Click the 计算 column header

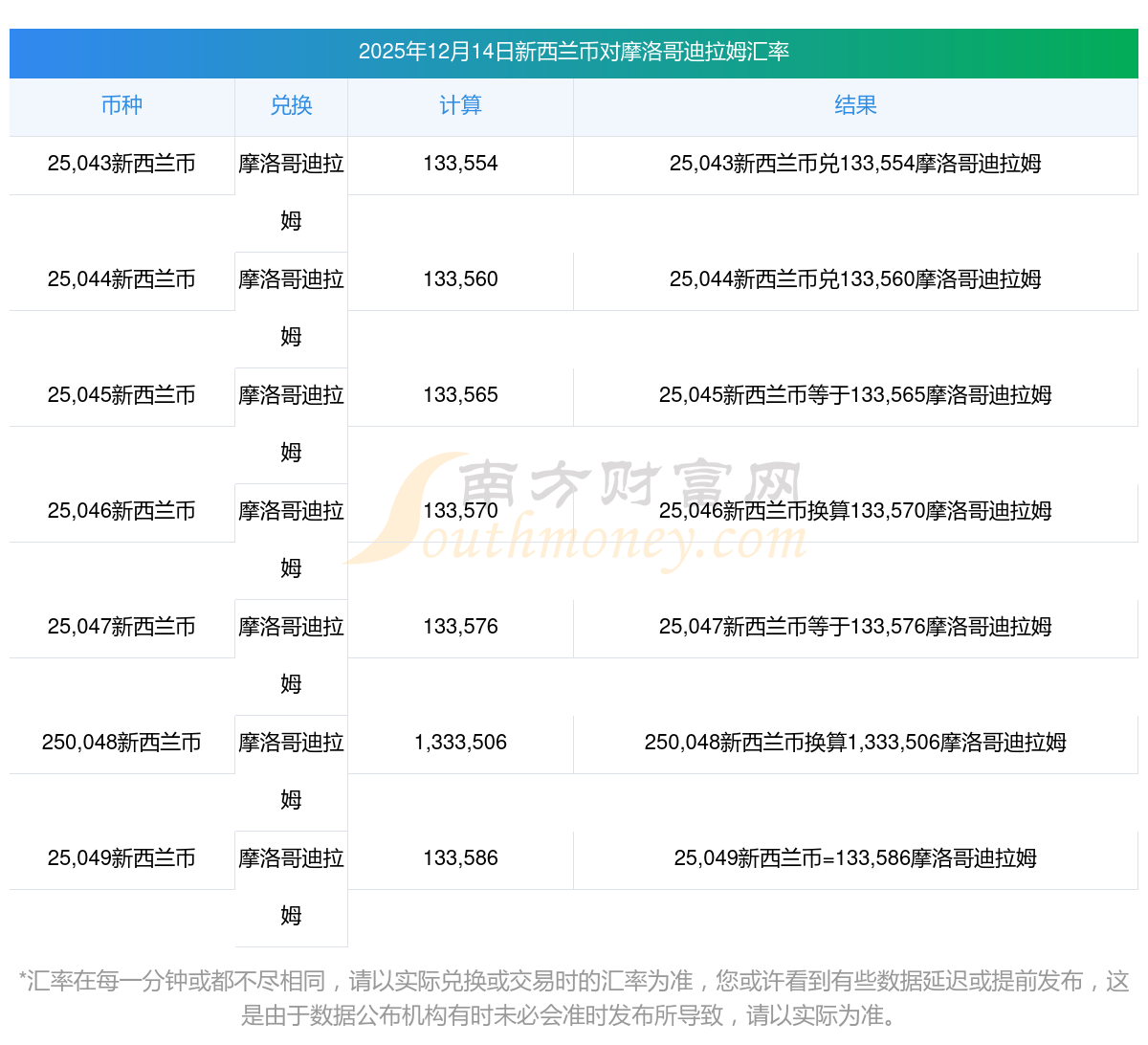460,105
